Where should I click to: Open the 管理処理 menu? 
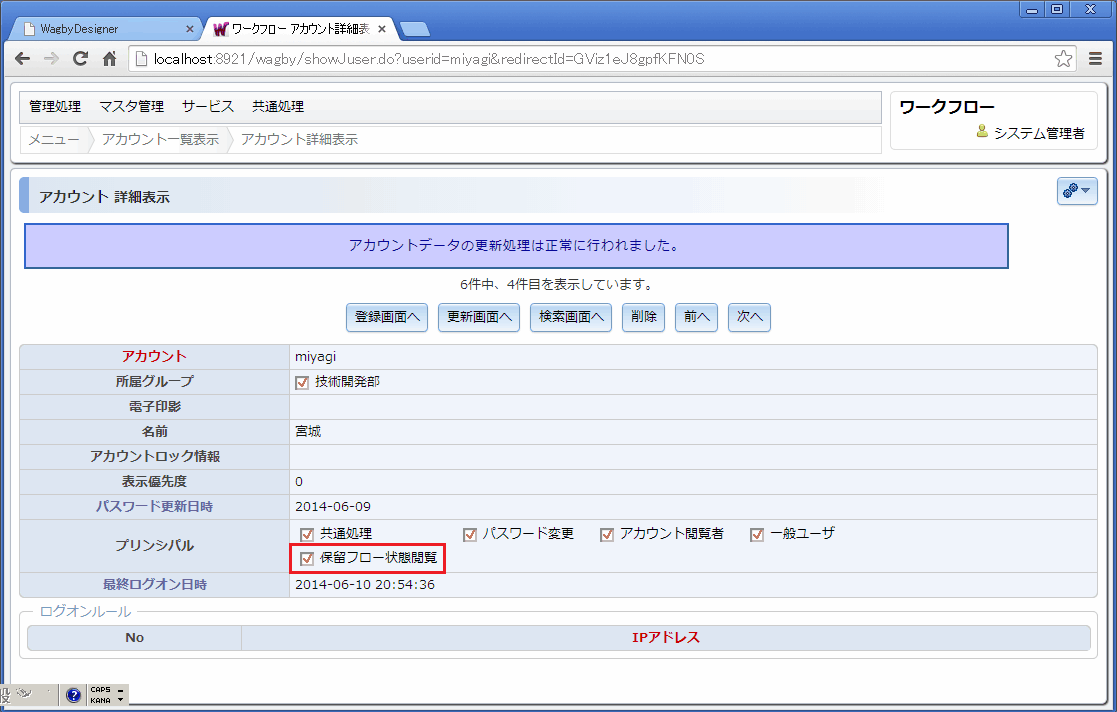(x=55, y=106)
